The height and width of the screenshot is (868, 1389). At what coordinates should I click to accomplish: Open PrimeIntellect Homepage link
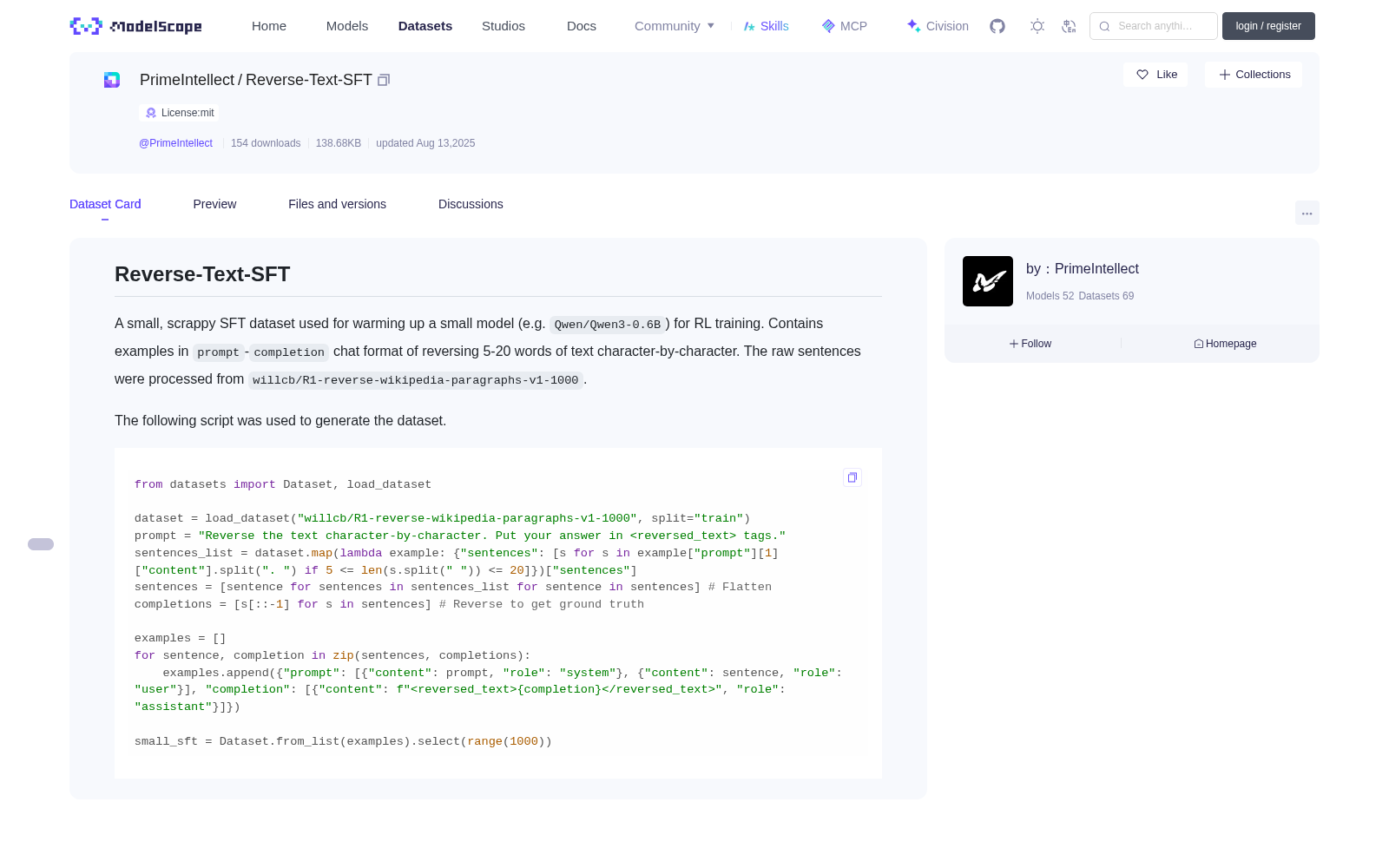1225,344
